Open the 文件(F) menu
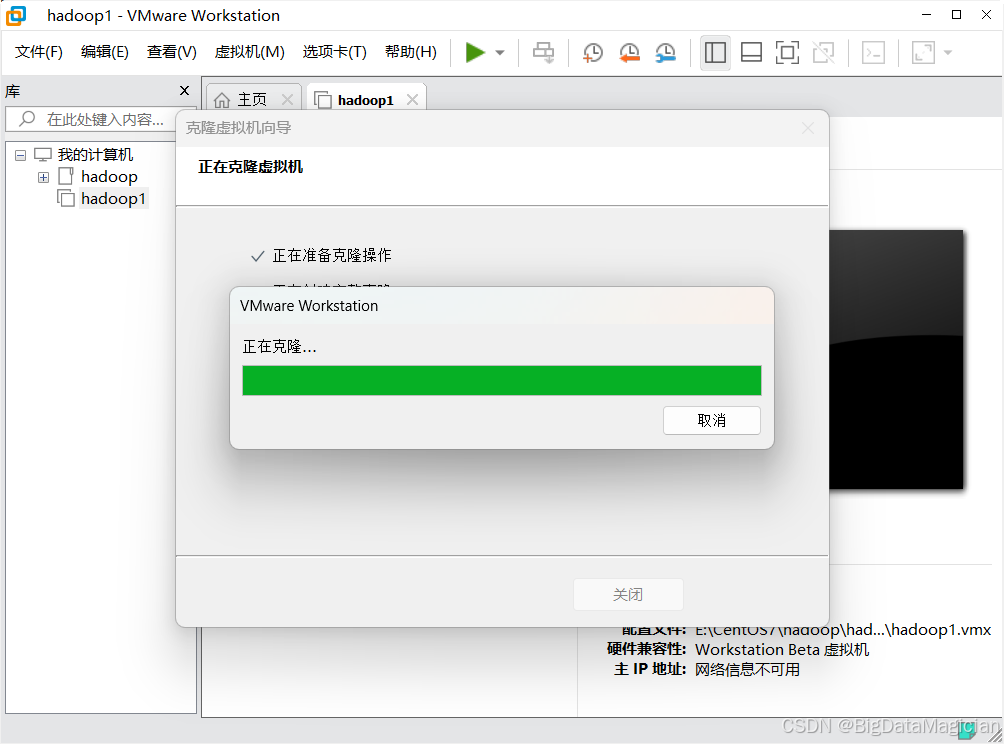The image size is (1004, 744). click(x=39, y=52)
